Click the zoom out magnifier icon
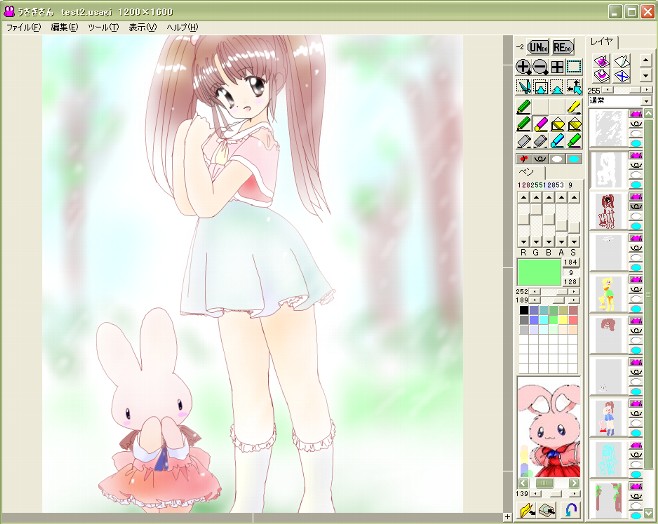The image size is (658, 524). coord(540,67)
